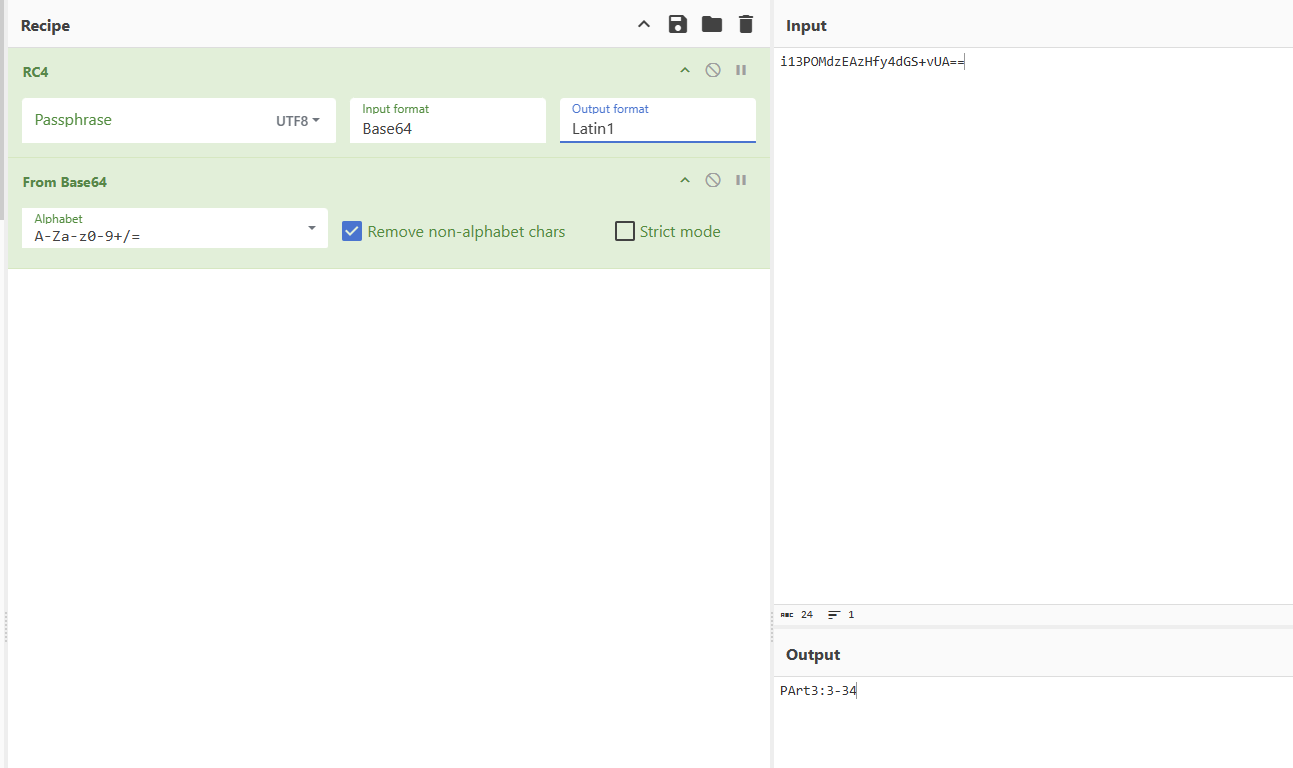Click the line count icon under Input
The image size is (1293, 768).
[834, 615]
